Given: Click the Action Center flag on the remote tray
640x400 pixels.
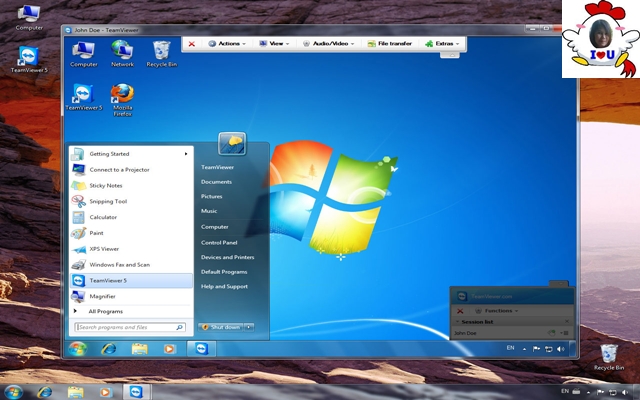Looking at the screenshot, I should click(x=536, y=349).
